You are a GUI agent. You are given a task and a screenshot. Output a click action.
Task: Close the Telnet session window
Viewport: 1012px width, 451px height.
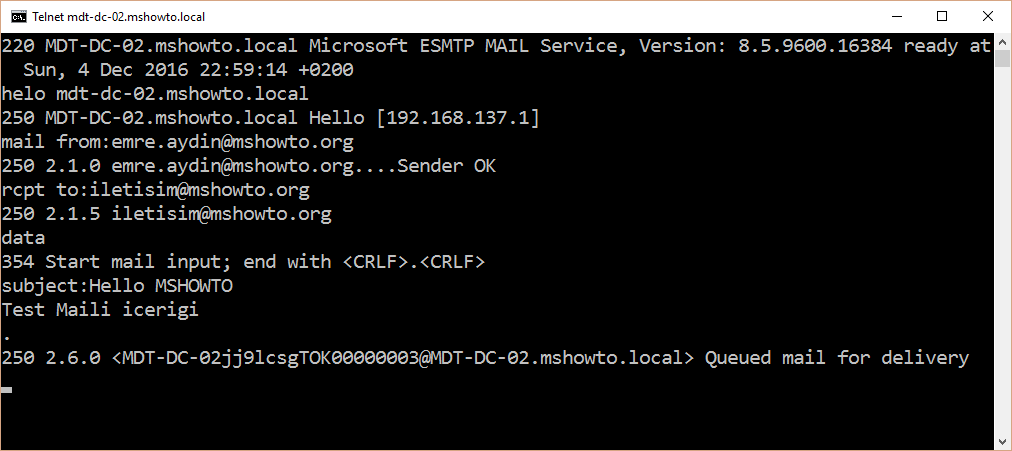[987, 16]
